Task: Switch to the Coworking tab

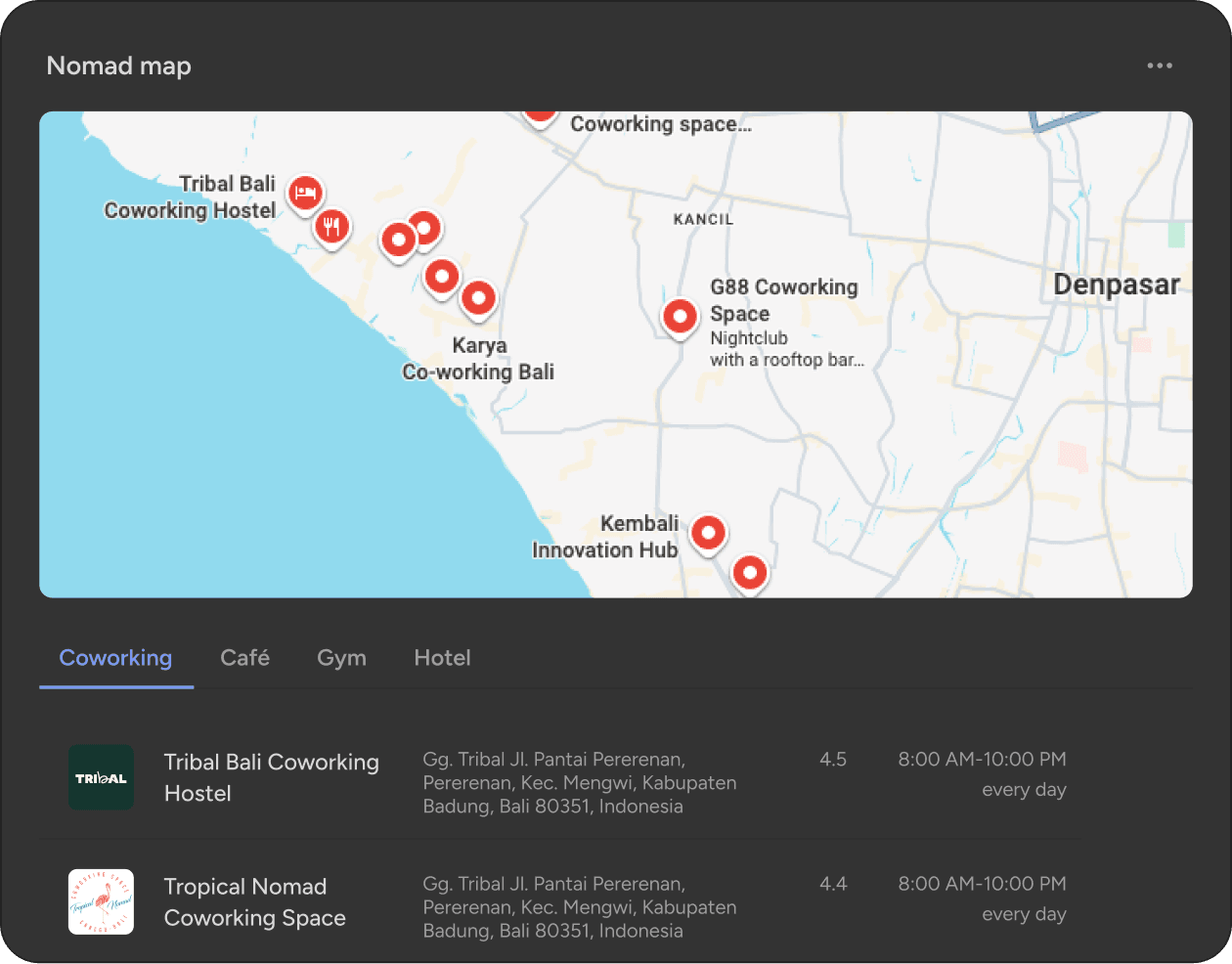Action: click(115, 658)
